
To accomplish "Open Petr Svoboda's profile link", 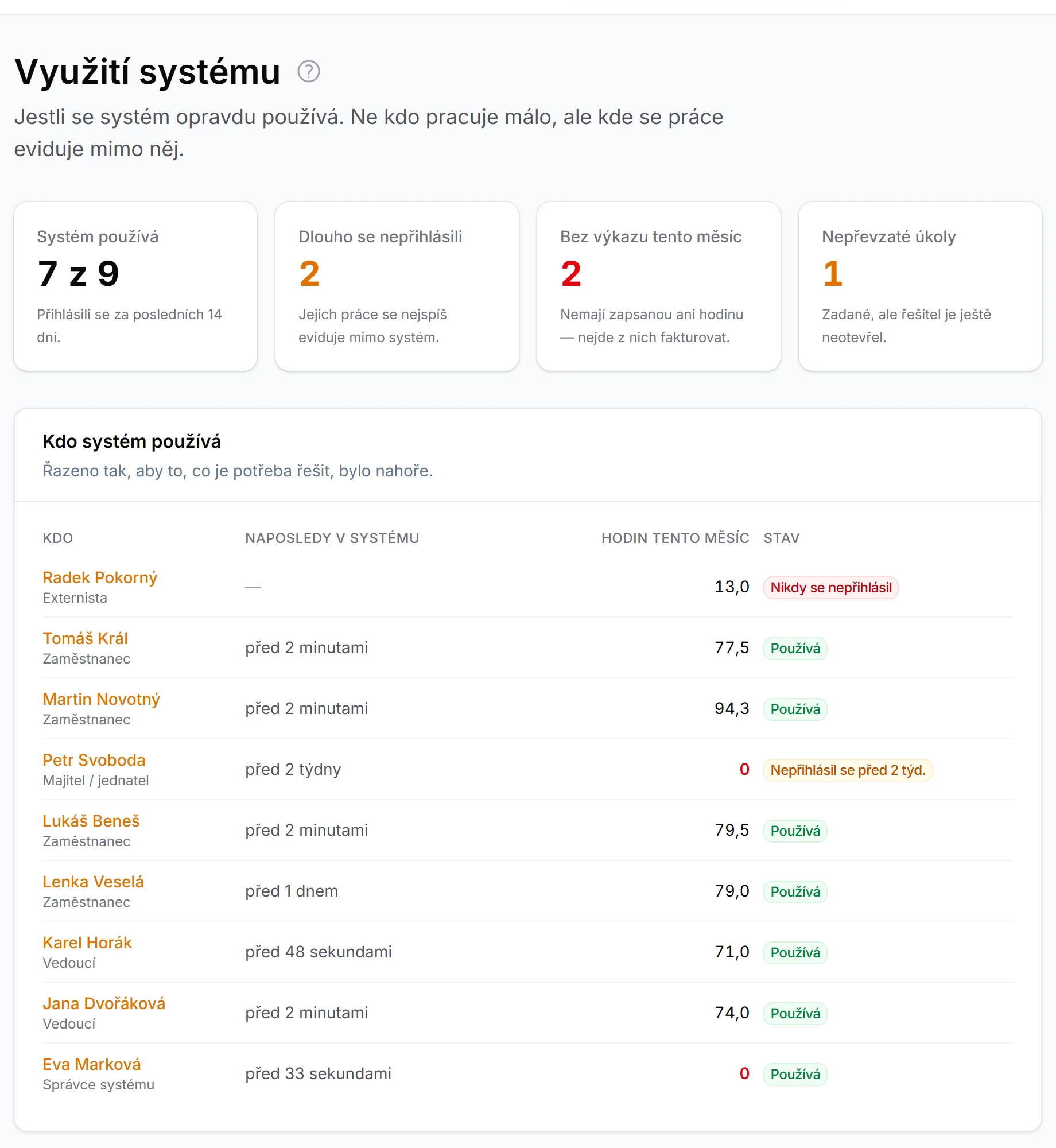I will (x=94, y=760).
